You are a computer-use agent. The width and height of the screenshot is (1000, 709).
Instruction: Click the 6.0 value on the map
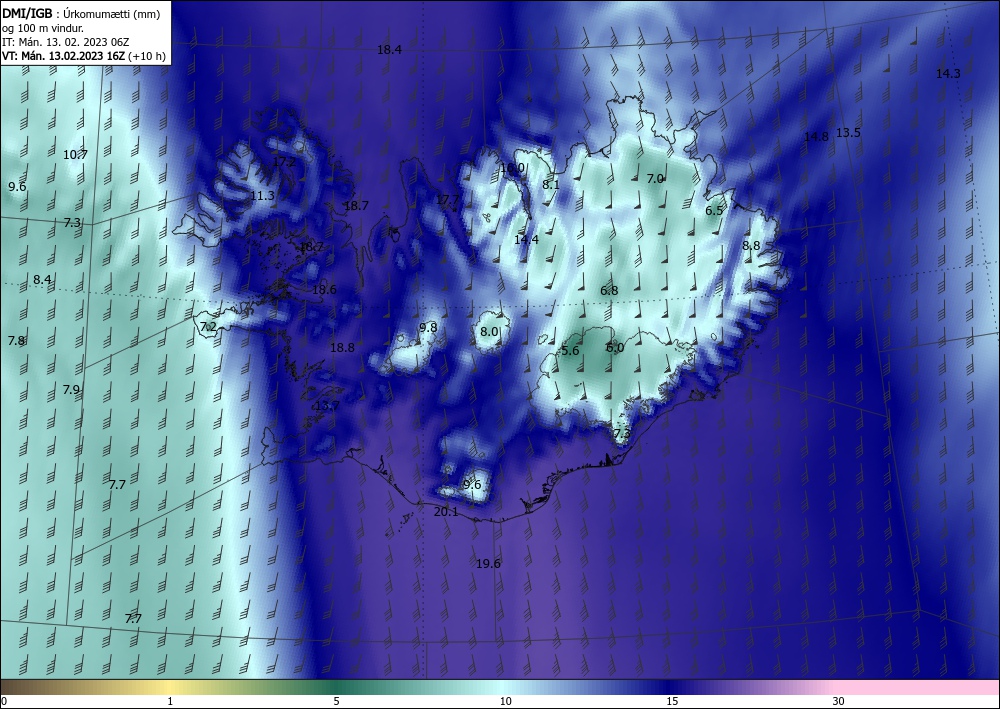pyautogui.click(x=615, y=347)
